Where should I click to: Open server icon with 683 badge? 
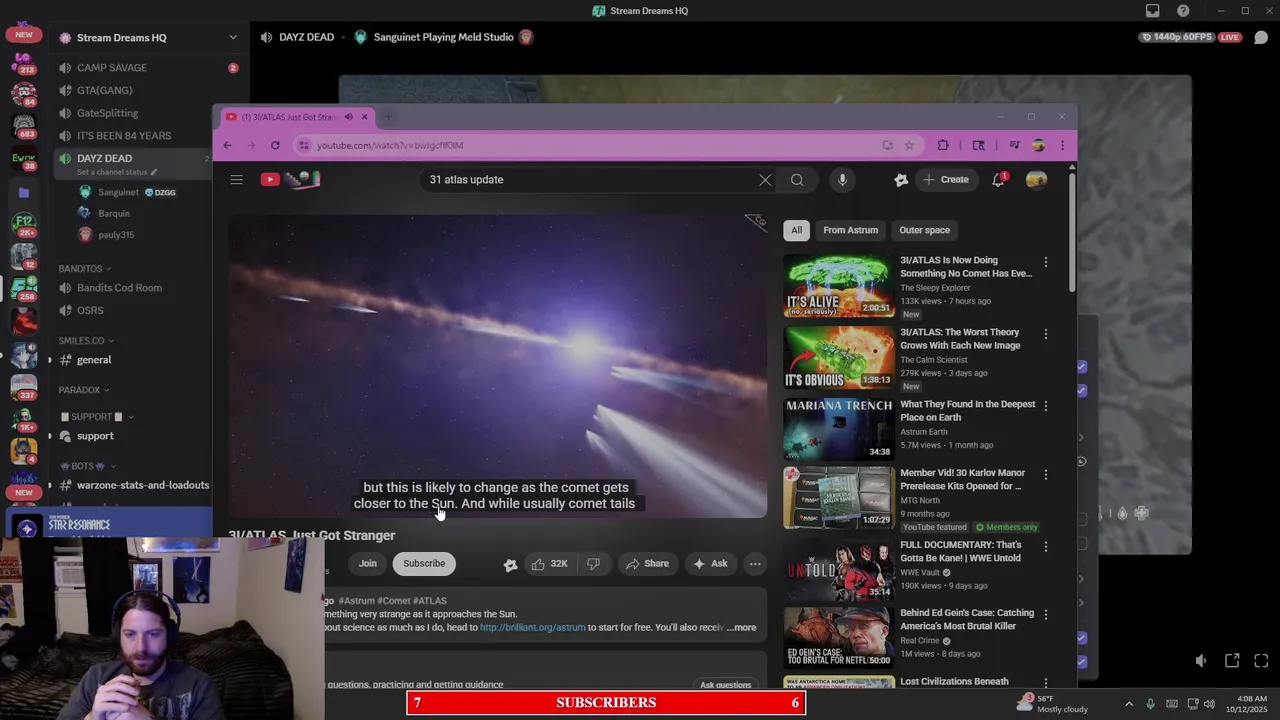pyautogui.click(x=24, y=126)
